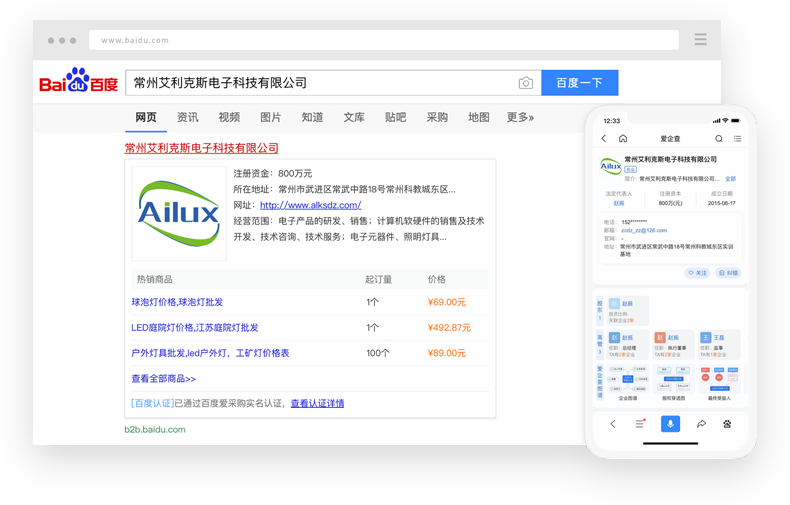This screenshot has width=790, height=505.
Task: Open the 企业图谱 thumbnail on phone
Action: pyautogui.click(x=629, y=383)
